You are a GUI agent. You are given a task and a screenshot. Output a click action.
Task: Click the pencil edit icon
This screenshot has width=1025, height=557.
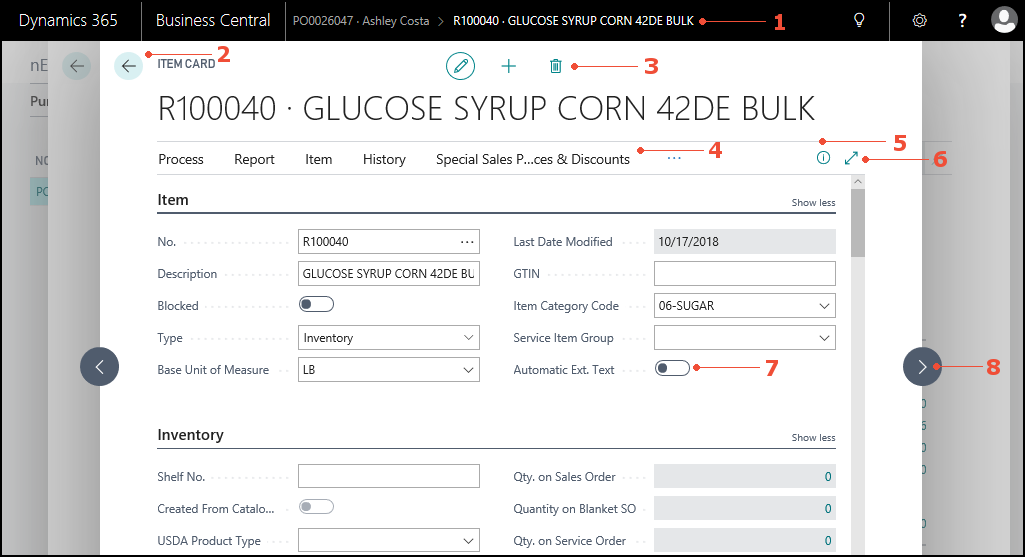pos(460,66)
